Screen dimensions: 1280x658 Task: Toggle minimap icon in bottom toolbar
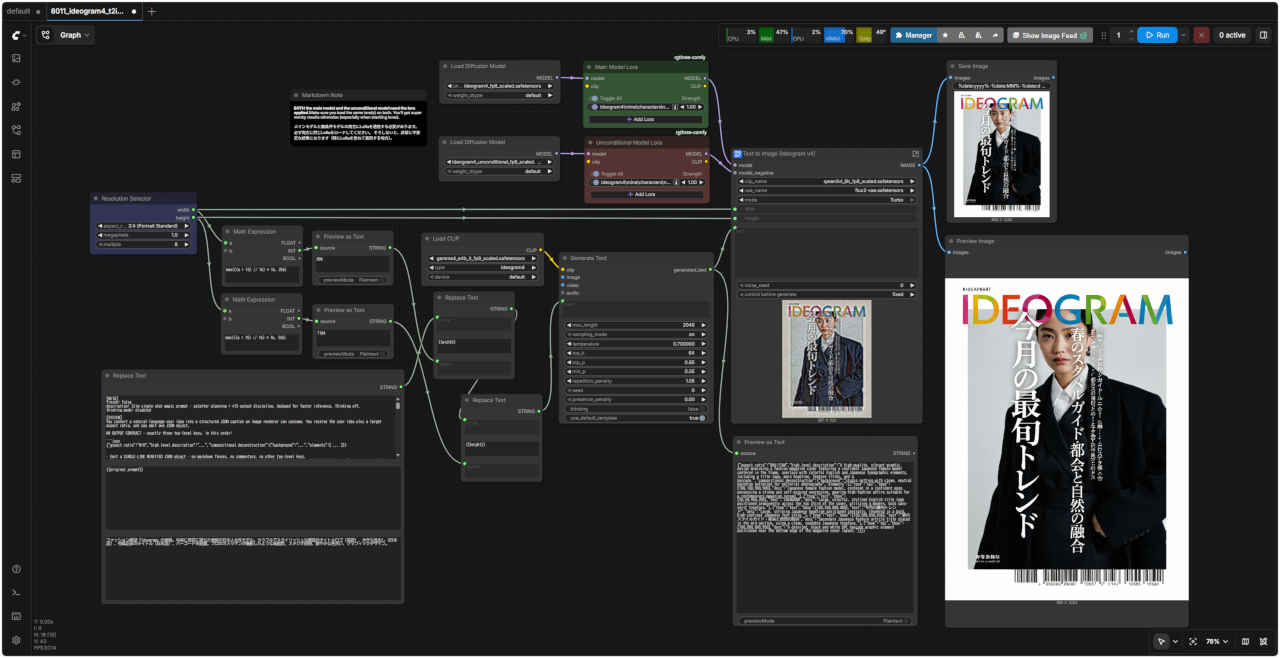(1245, 641)
